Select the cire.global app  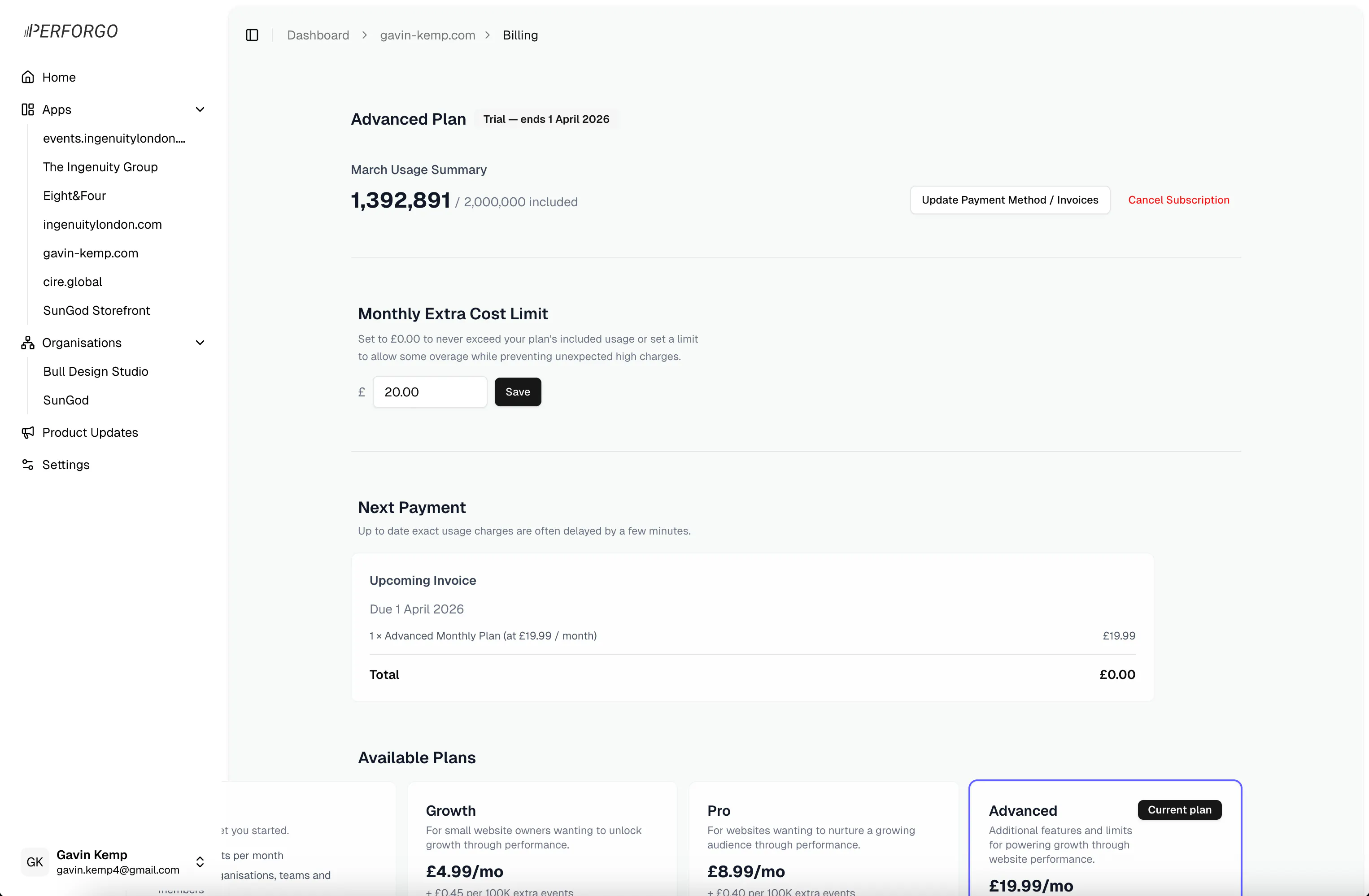tap(73, 282)
